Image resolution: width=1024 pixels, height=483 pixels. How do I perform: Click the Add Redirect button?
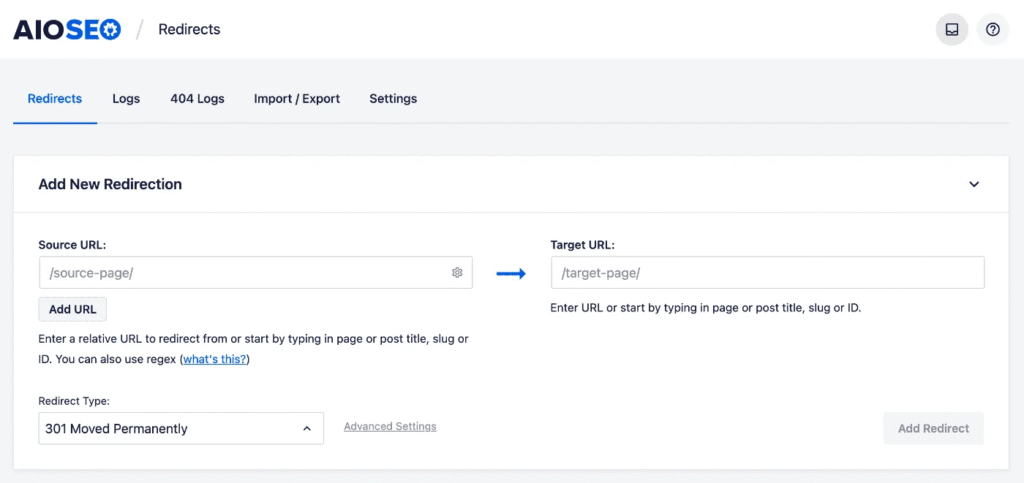coord(933,428)
